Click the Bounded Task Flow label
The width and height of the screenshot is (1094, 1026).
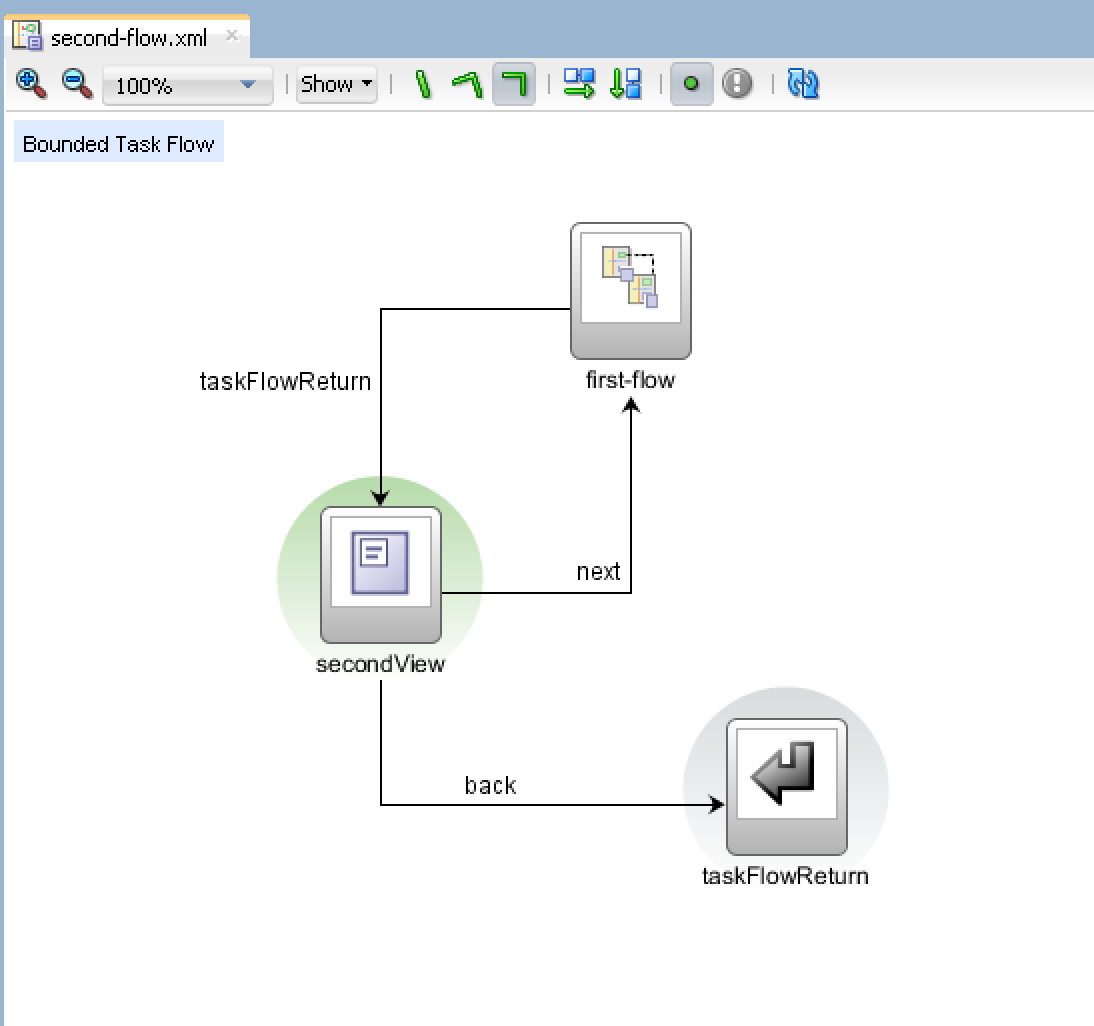[x=118, y=143]
